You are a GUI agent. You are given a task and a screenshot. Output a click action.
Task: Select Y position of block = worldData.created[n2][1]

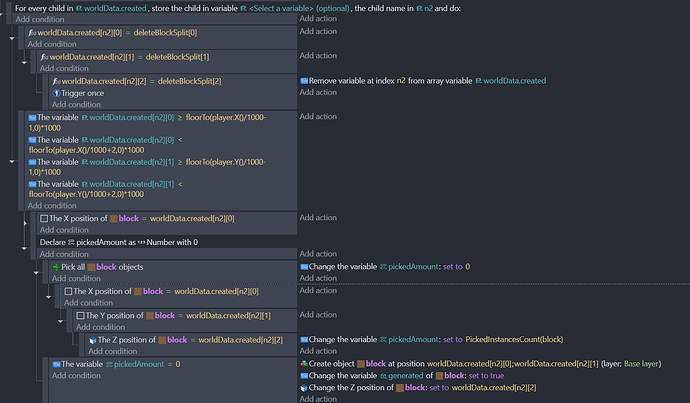tap(174, 315)
